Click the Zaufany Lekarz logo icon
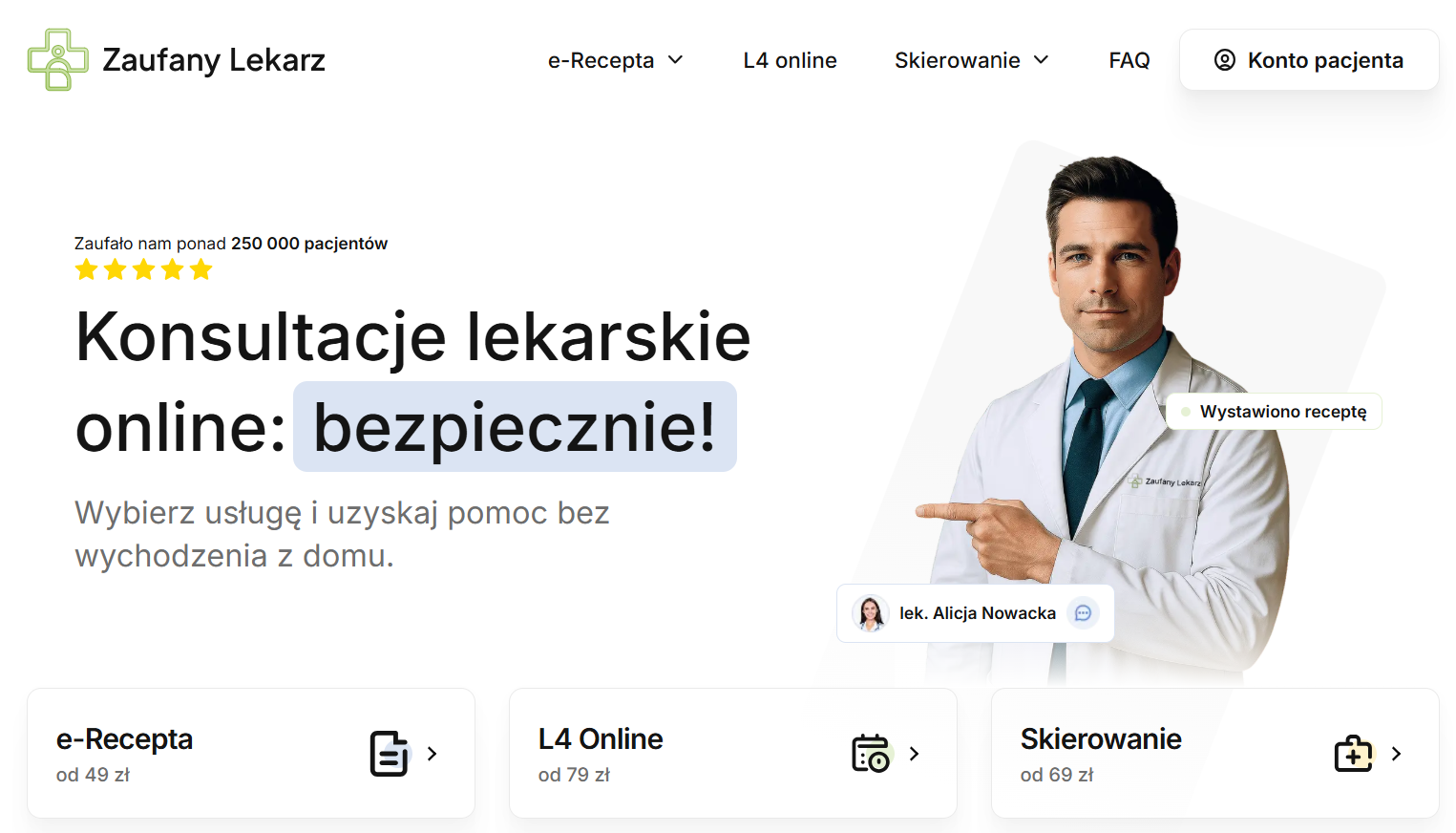 click(57, 59)
